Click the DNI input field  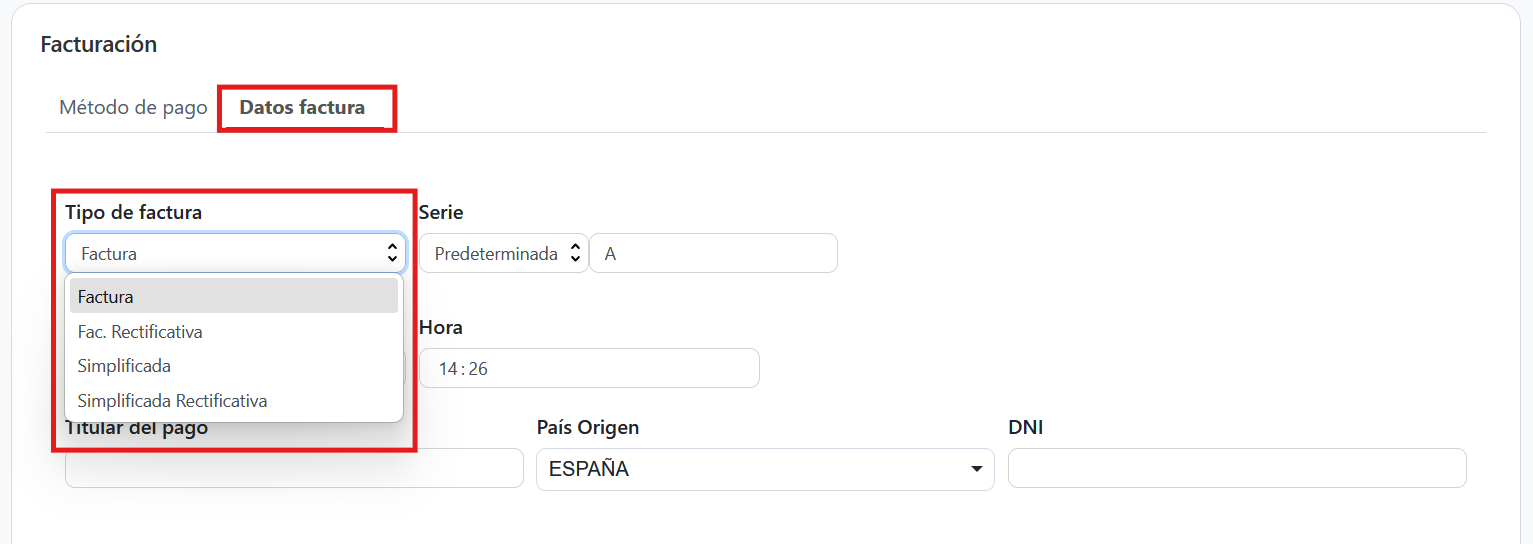coord(1236,468)
